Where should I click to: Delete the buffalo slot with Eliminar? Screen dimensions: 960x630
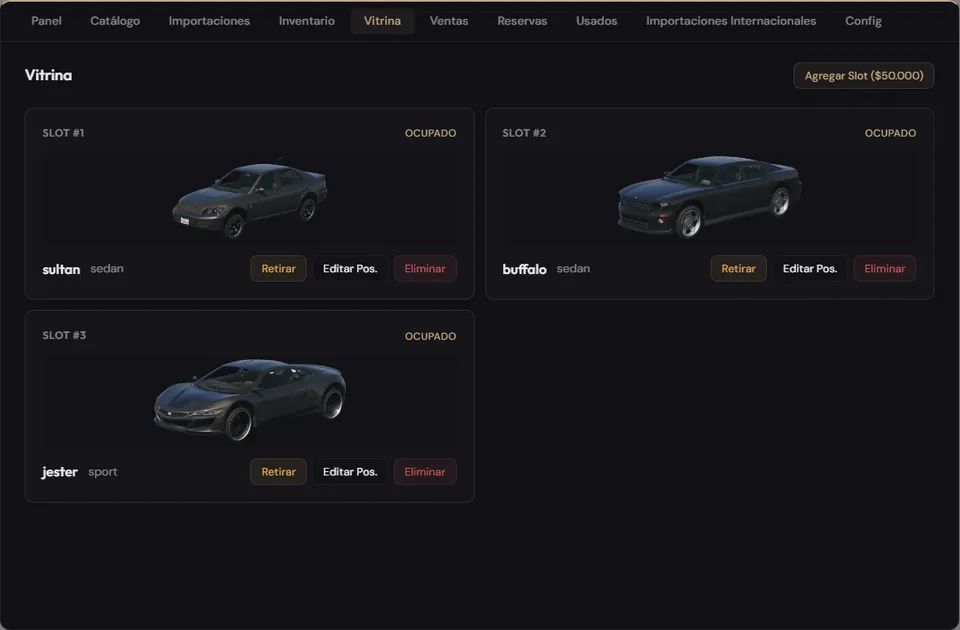(x=885, y=269)
